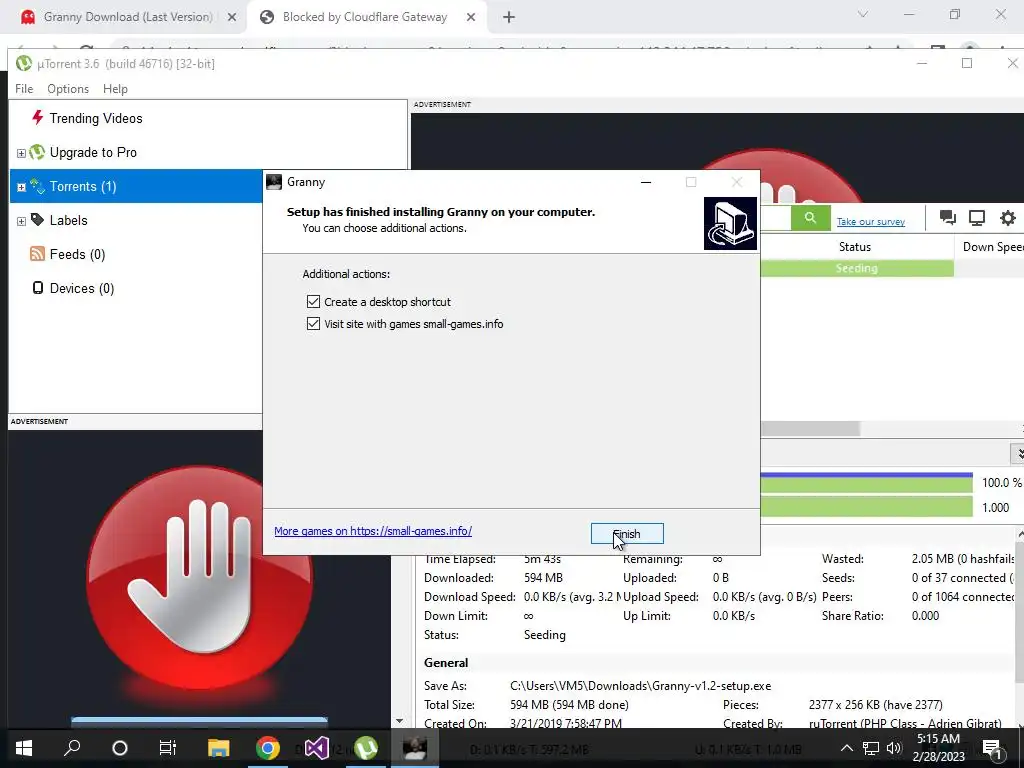Expand the Upgrade to Pro node

pos(21,153)
